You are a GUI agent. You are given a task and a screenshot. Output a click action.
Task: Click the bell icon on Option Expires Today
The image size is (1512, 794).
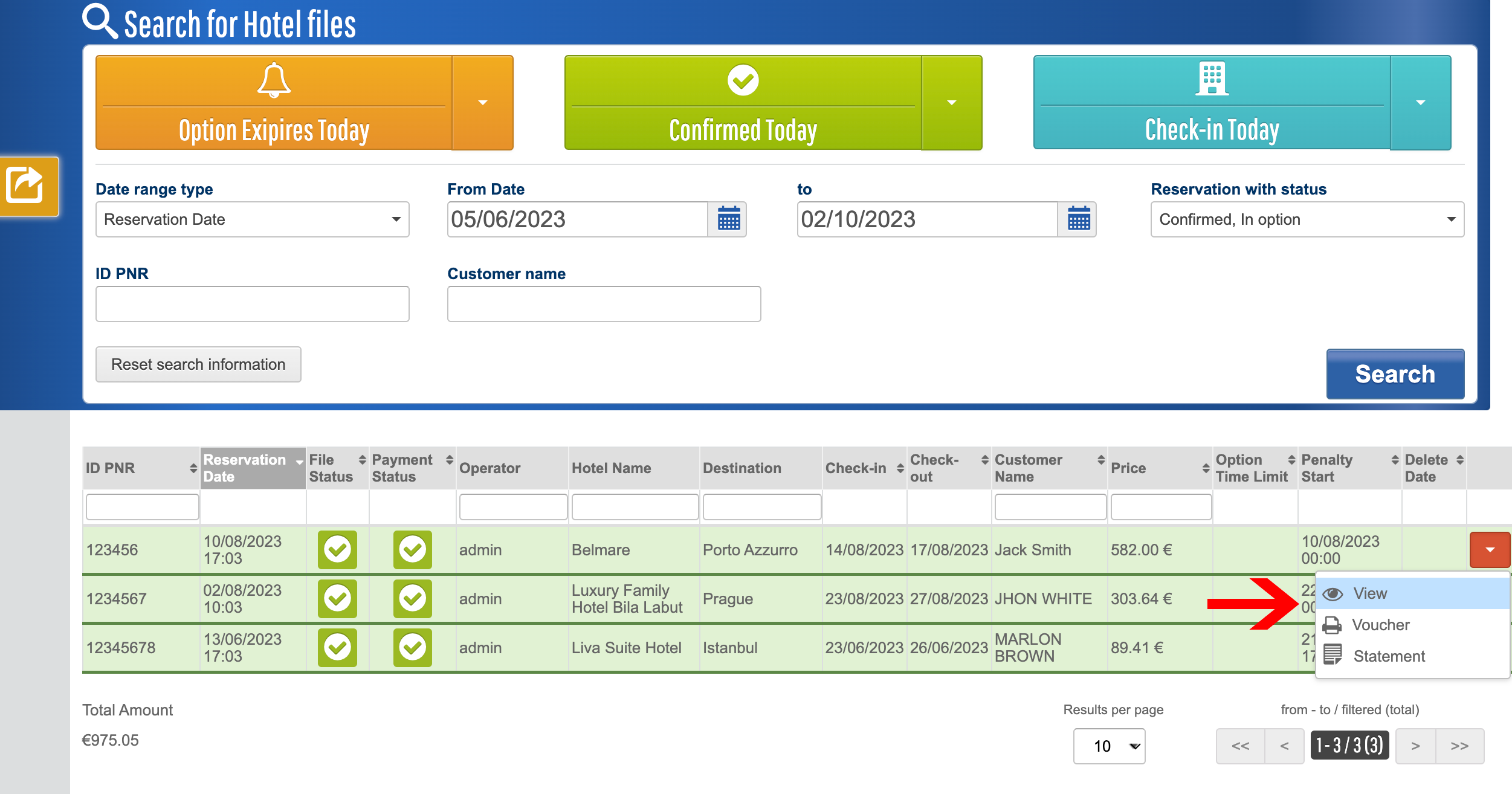coord(274,80)
